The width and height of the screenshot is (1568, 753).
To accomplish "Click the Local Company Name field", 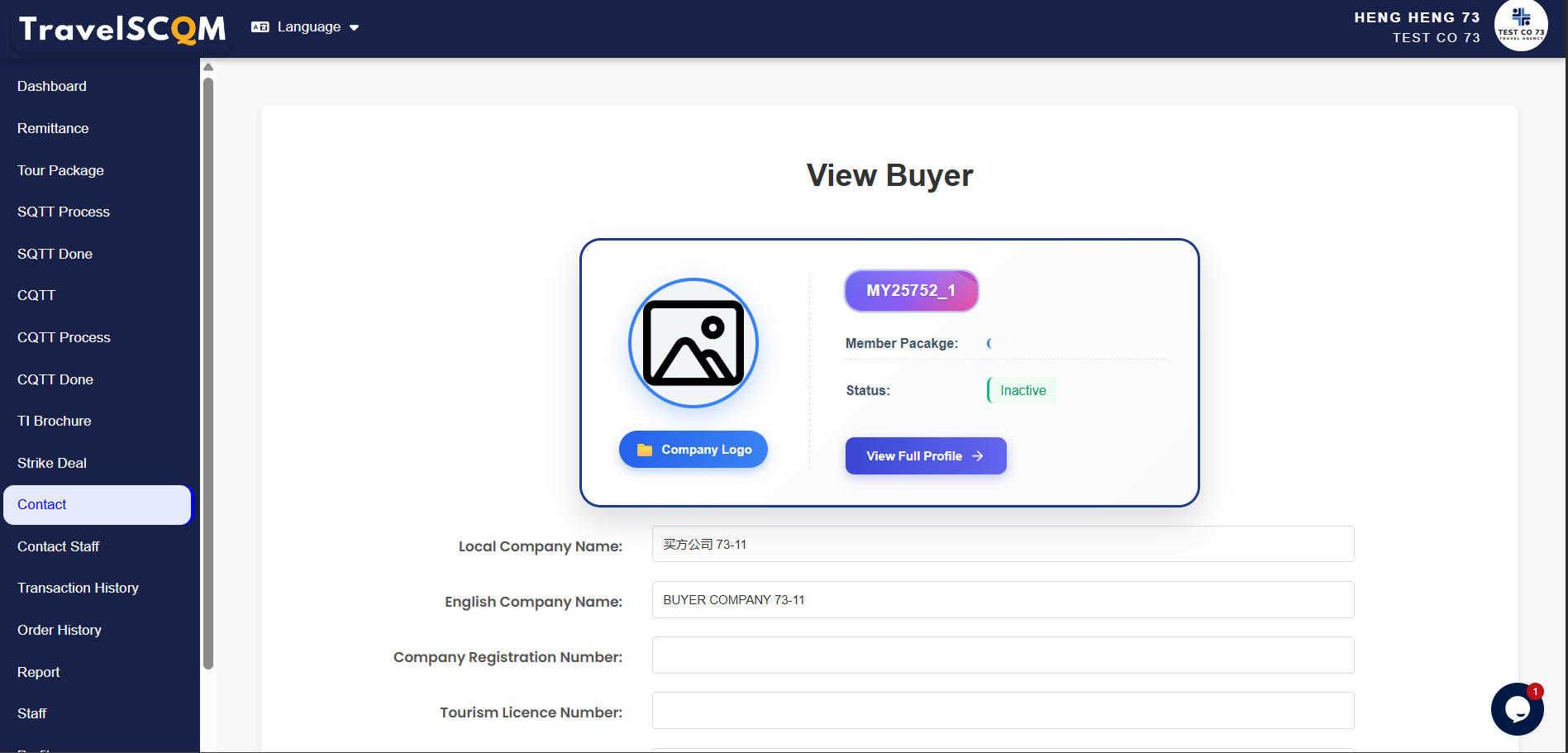I will click(1002, 544).
